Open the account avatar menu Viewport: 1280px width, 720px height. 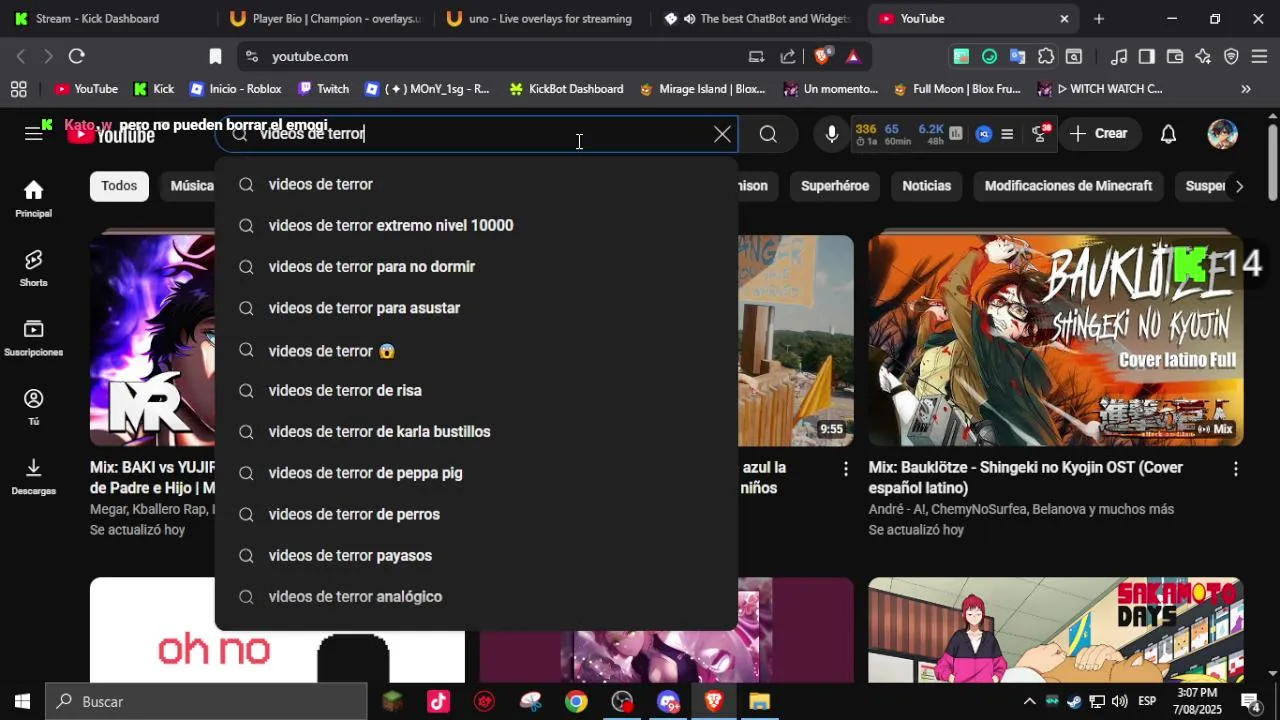tap(1222, 134)
